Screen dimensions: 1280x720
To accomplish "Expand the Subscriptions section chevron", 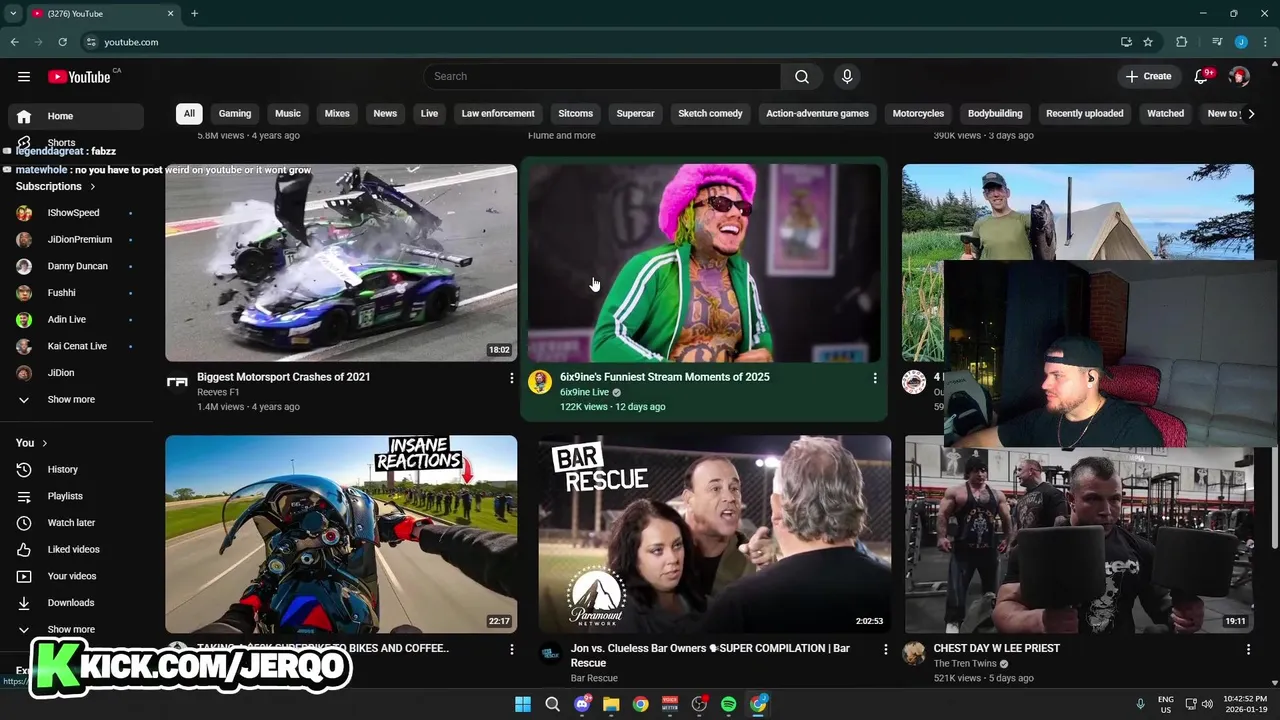I will (93, 187).
